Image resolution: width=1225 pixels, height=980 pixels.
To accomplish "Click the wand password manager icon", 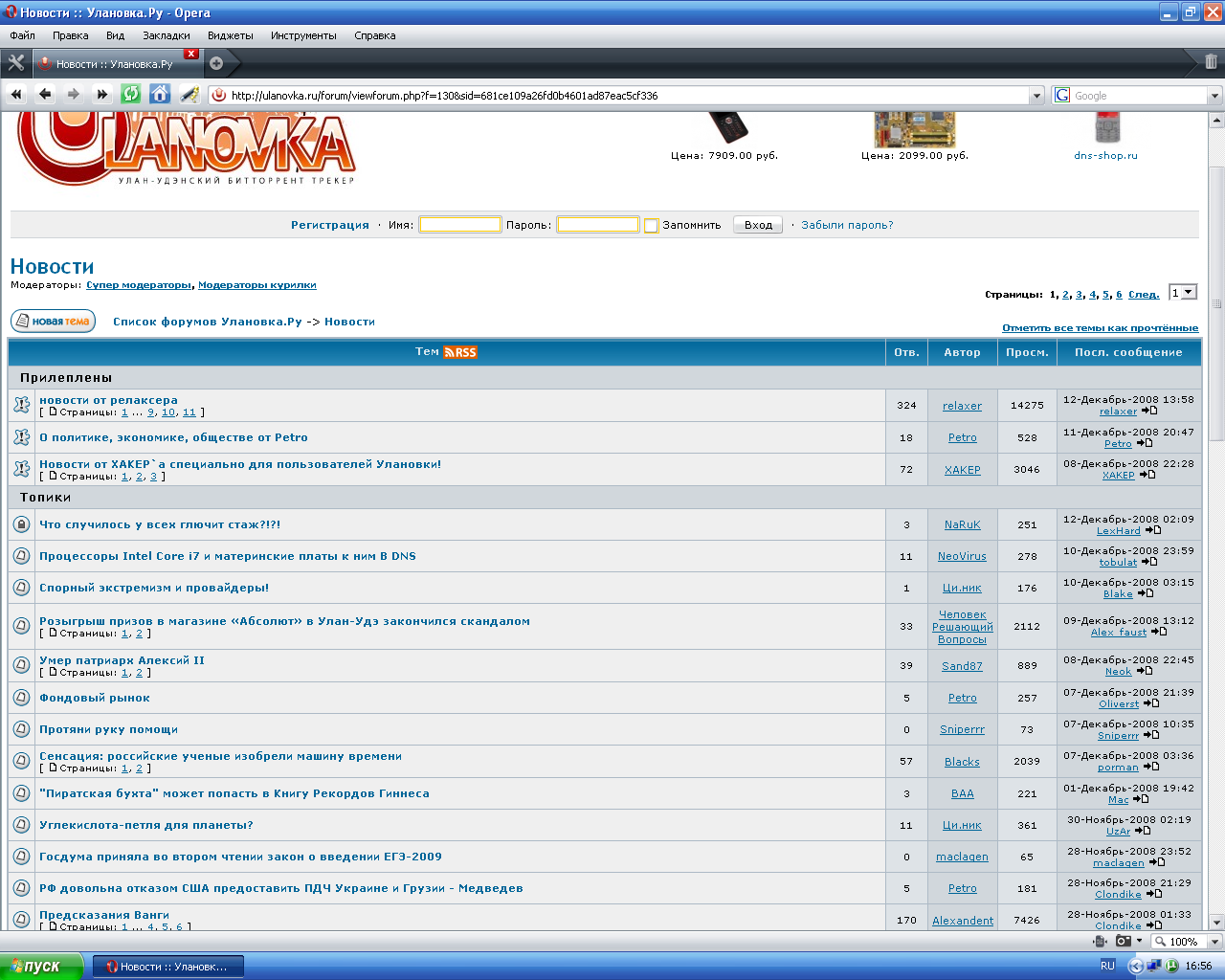I will 189,94.
